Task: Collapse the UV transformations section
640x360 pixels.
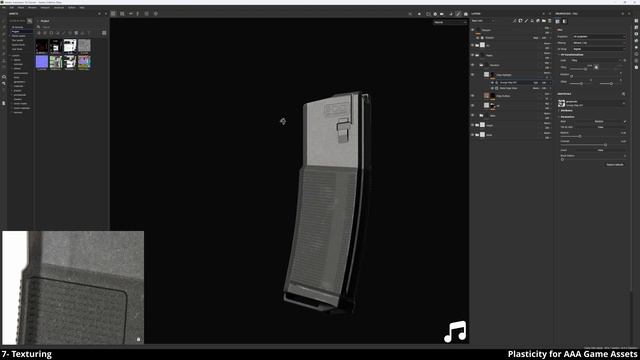Action: point(571,55)
